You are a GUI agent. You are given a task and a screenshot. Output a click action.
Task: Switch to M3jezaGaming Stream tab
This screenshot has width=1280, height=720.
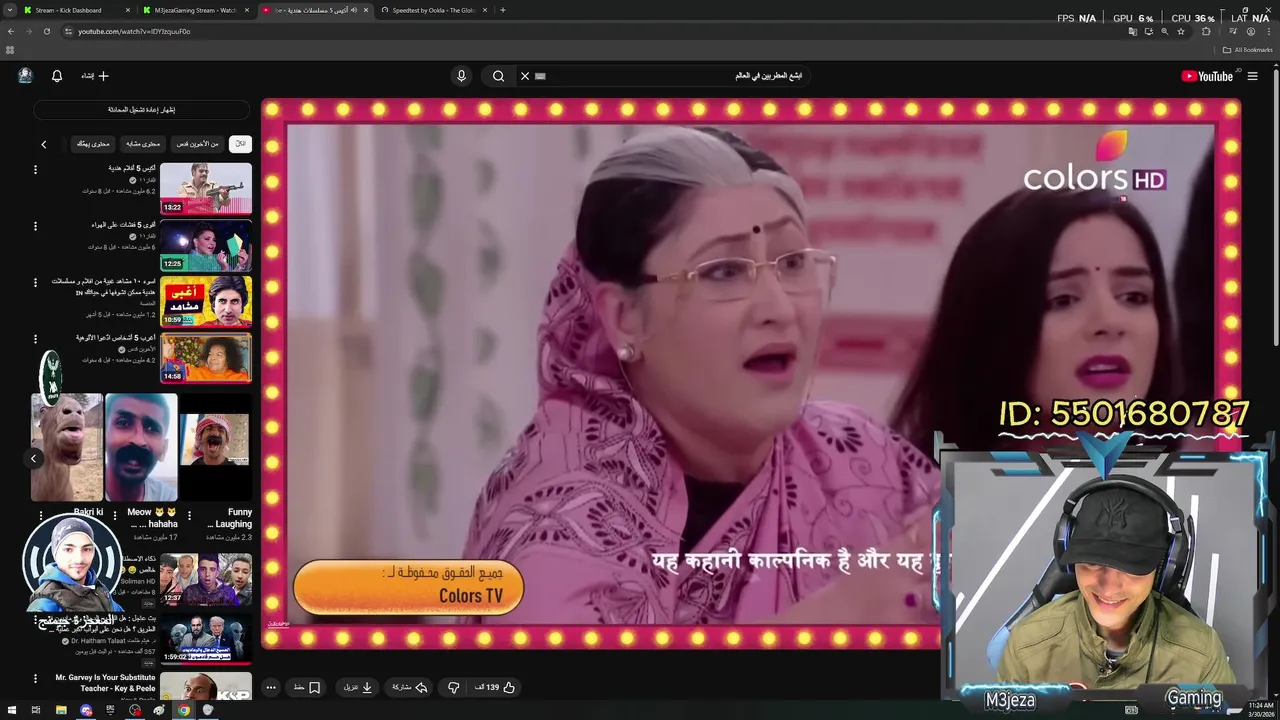point(195,10)
